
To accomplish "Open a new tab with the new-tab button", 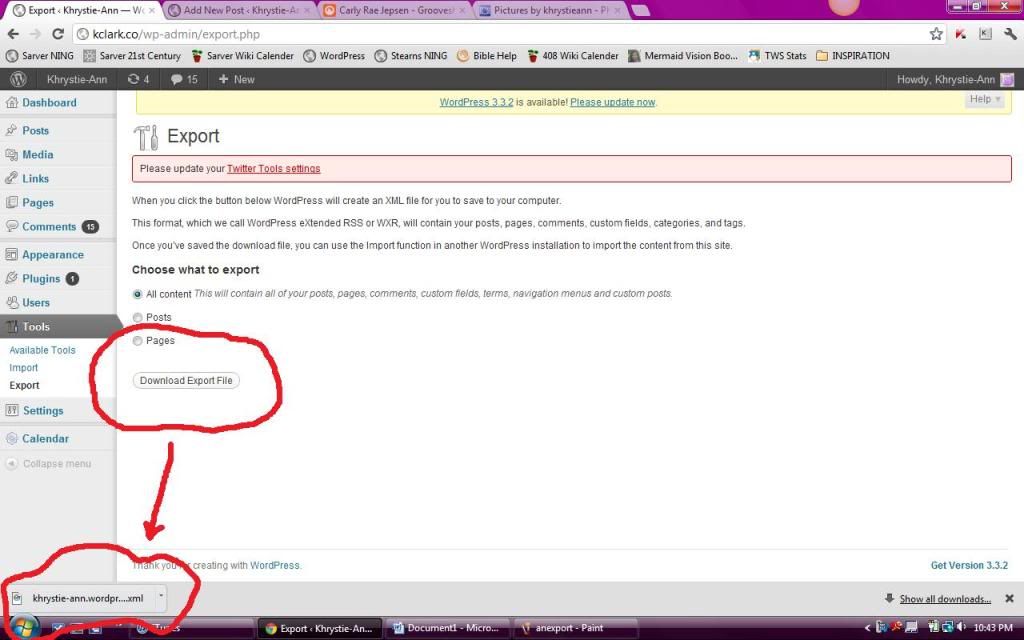I will click(641, 10).
